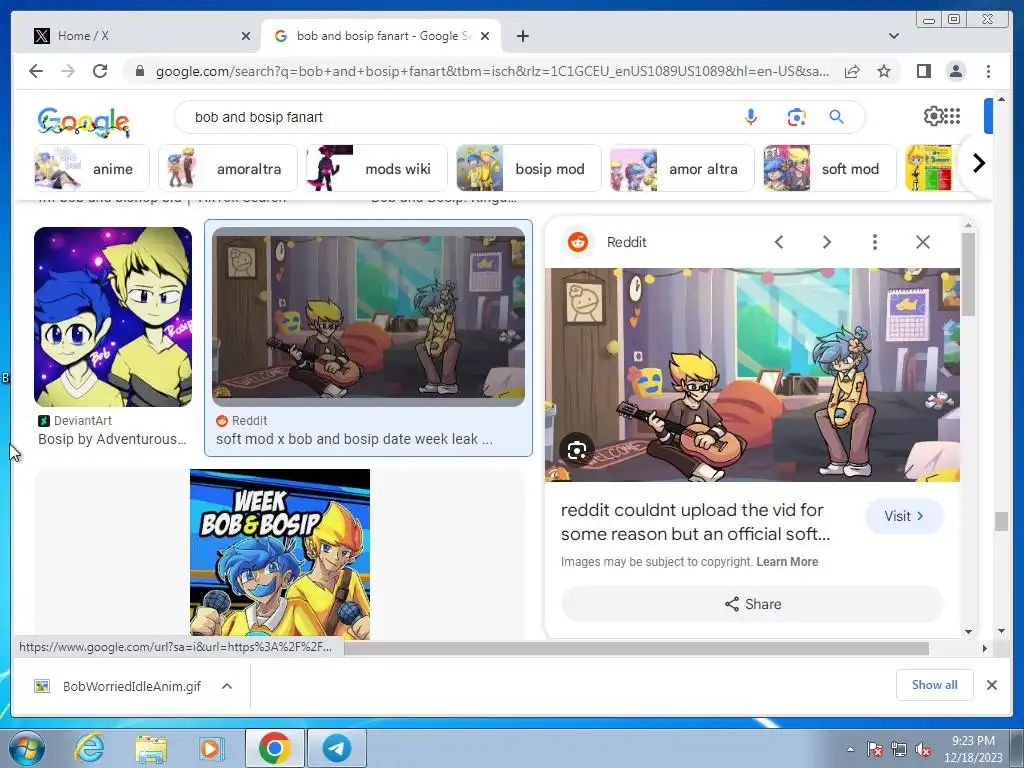
Task: Open the Week Bob & Bosip thumbnail
Action: coord(280,554)
